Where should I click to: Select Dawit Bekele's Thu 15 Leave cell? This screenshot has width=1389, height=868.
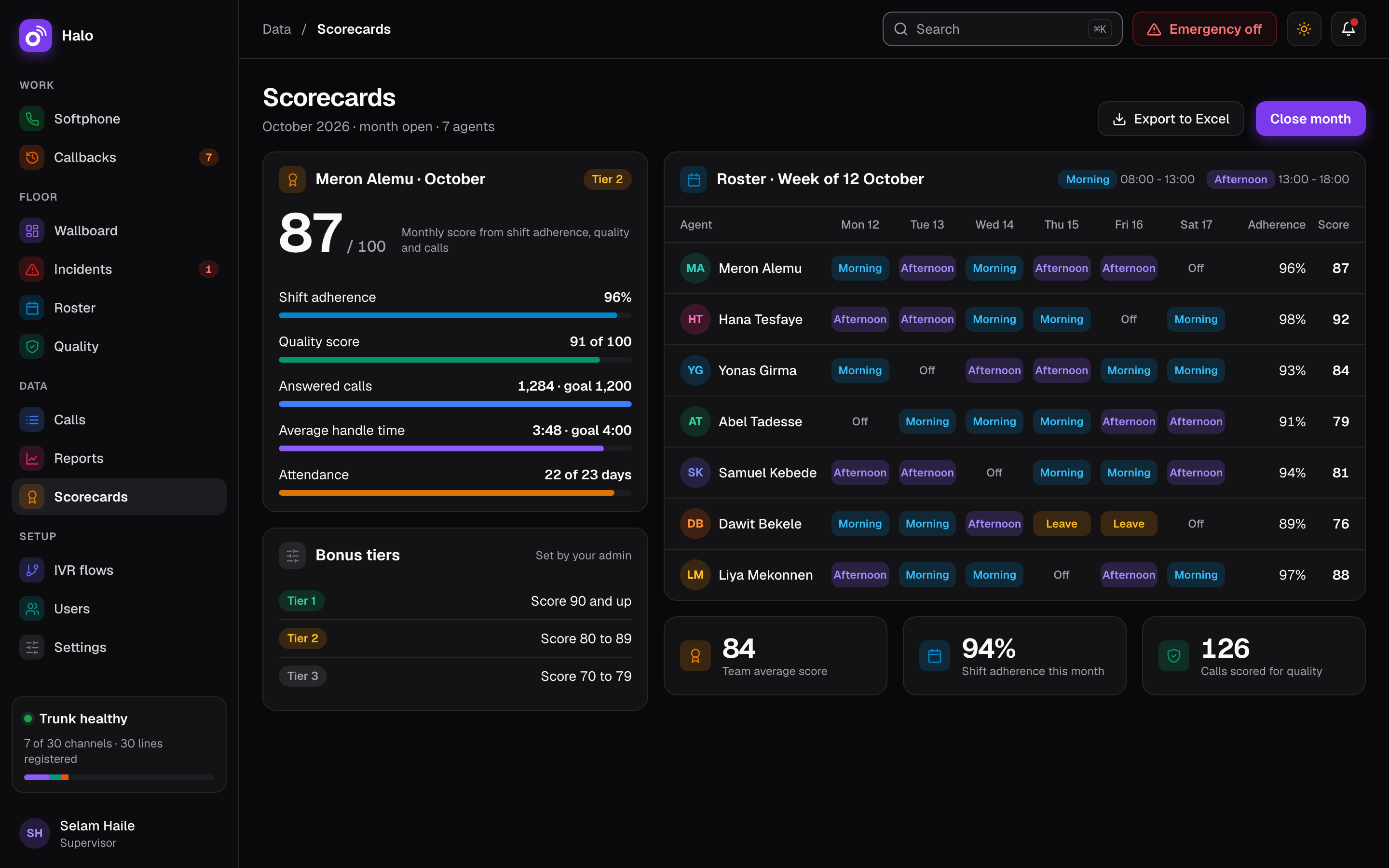(1061, 524)
